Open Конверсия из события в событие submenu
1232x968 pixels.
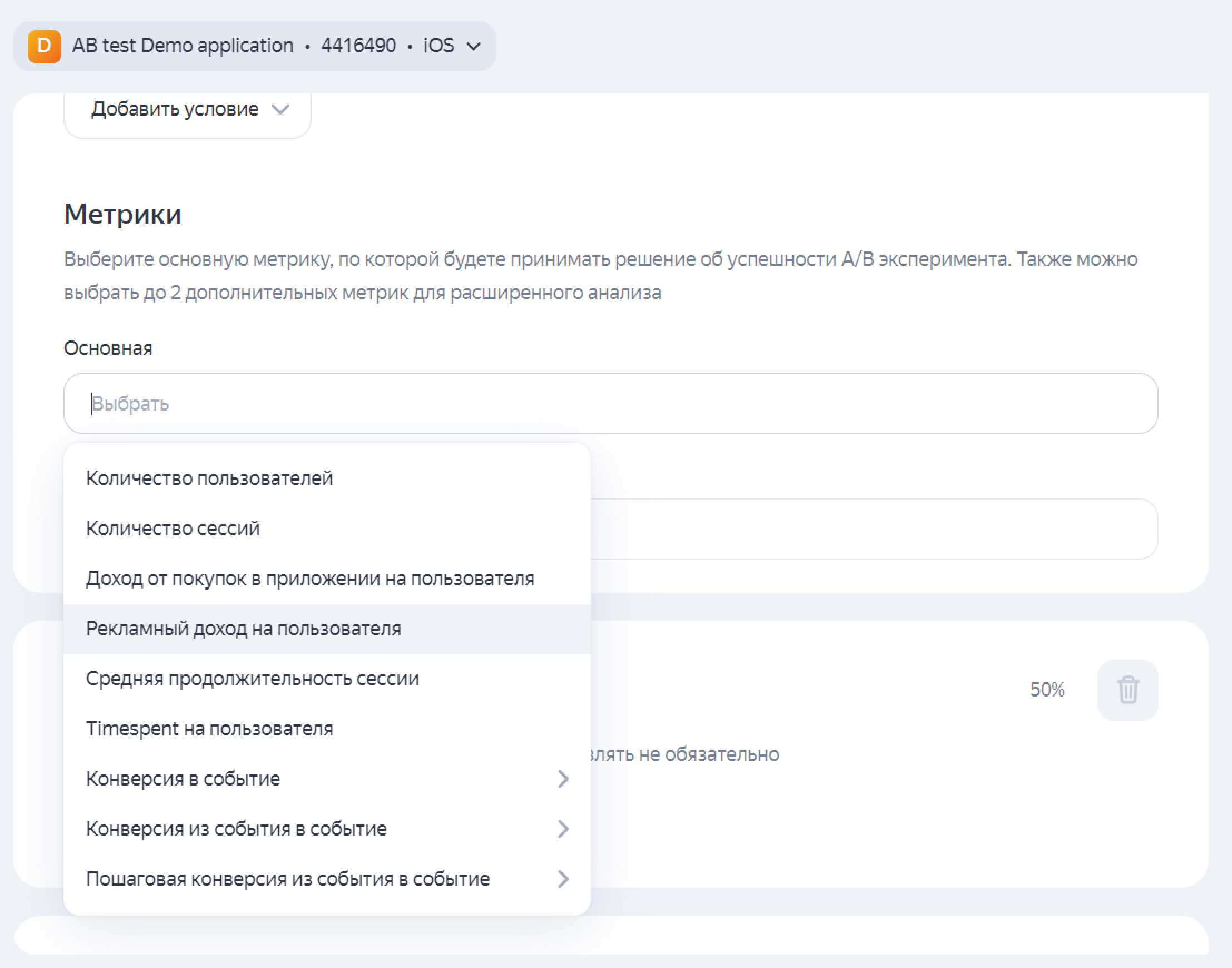coord(236,829)
